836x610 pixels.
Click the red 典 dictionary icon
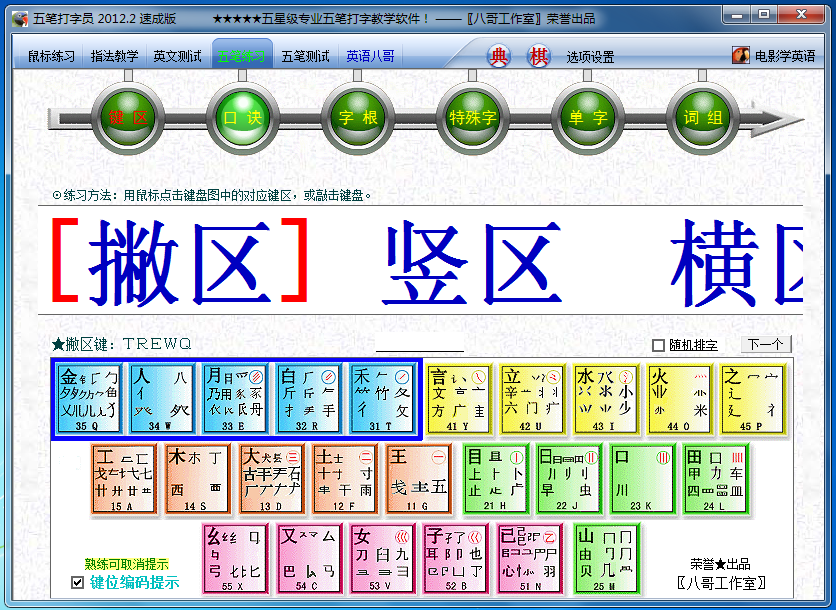tap(499, 56)
